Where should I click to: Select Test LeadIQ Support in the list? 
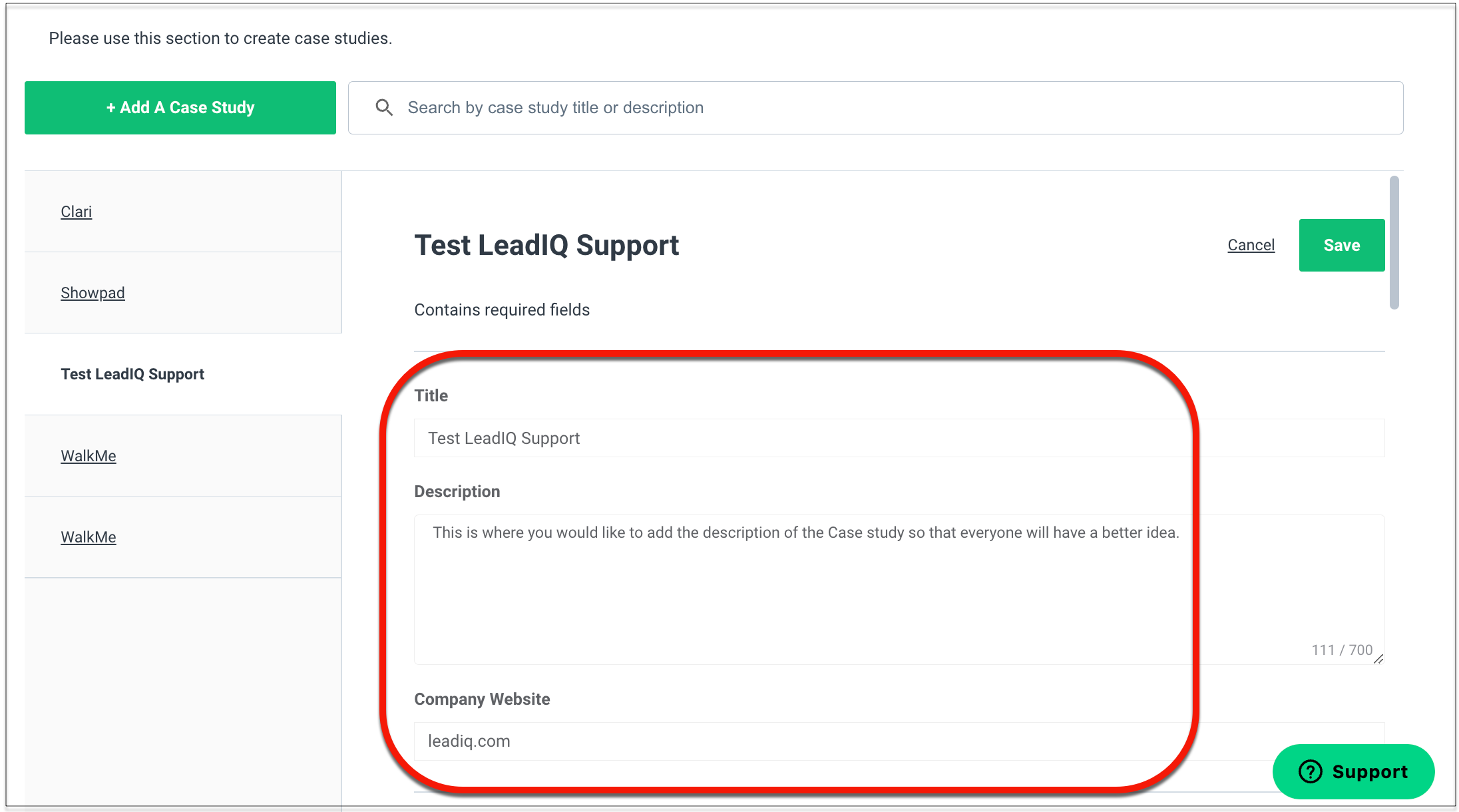click(132, 374)
